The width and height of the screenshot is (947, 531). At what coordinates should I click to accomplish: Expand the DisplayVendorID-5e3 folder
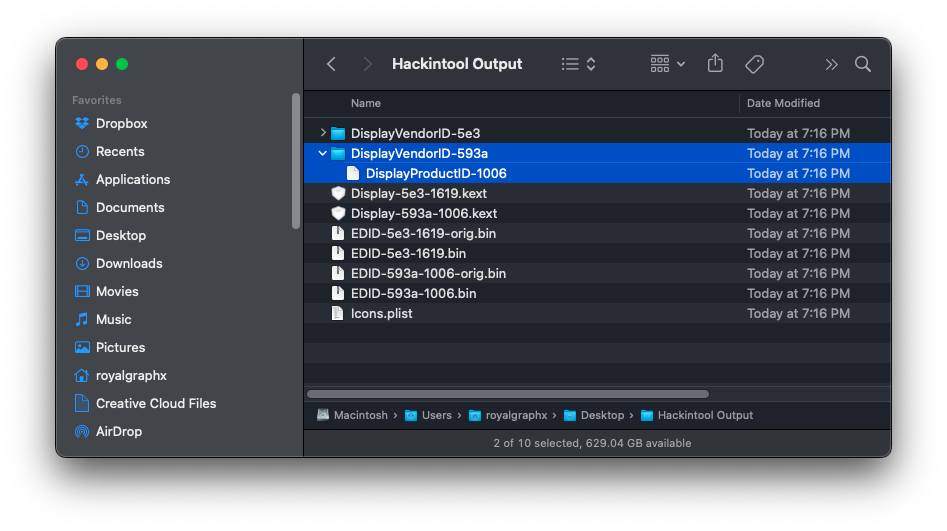322,133
